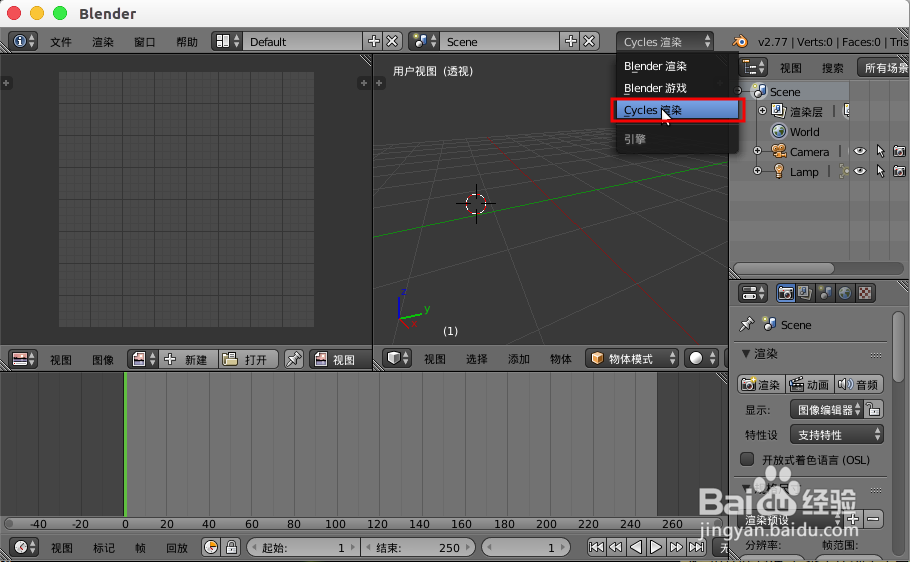Open the viewport shading selector sphere
This screenshot has width=910, height=562.
(x=701, y=358)
